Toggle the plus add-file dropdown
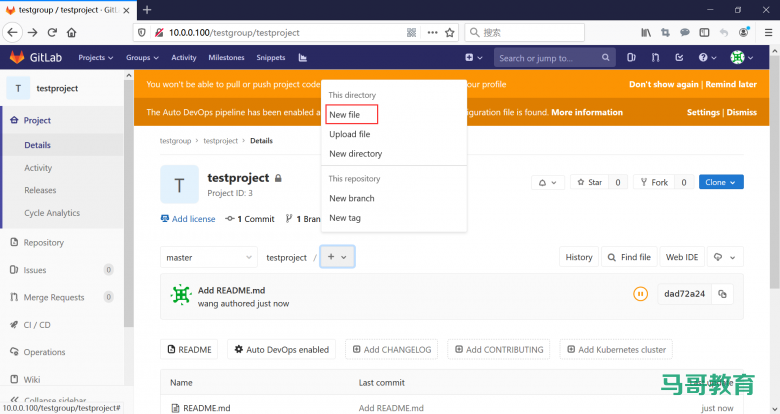 click(337, 257)
